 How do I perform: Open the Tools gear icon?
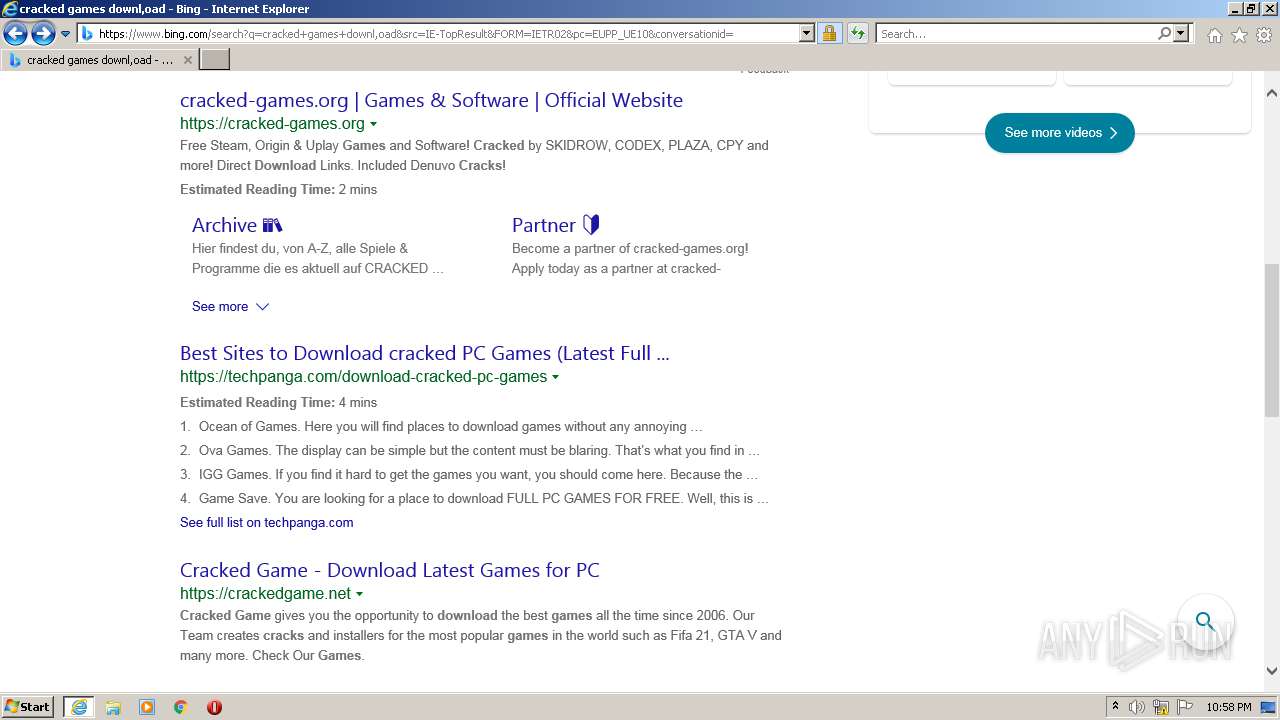pos(1264,35)
